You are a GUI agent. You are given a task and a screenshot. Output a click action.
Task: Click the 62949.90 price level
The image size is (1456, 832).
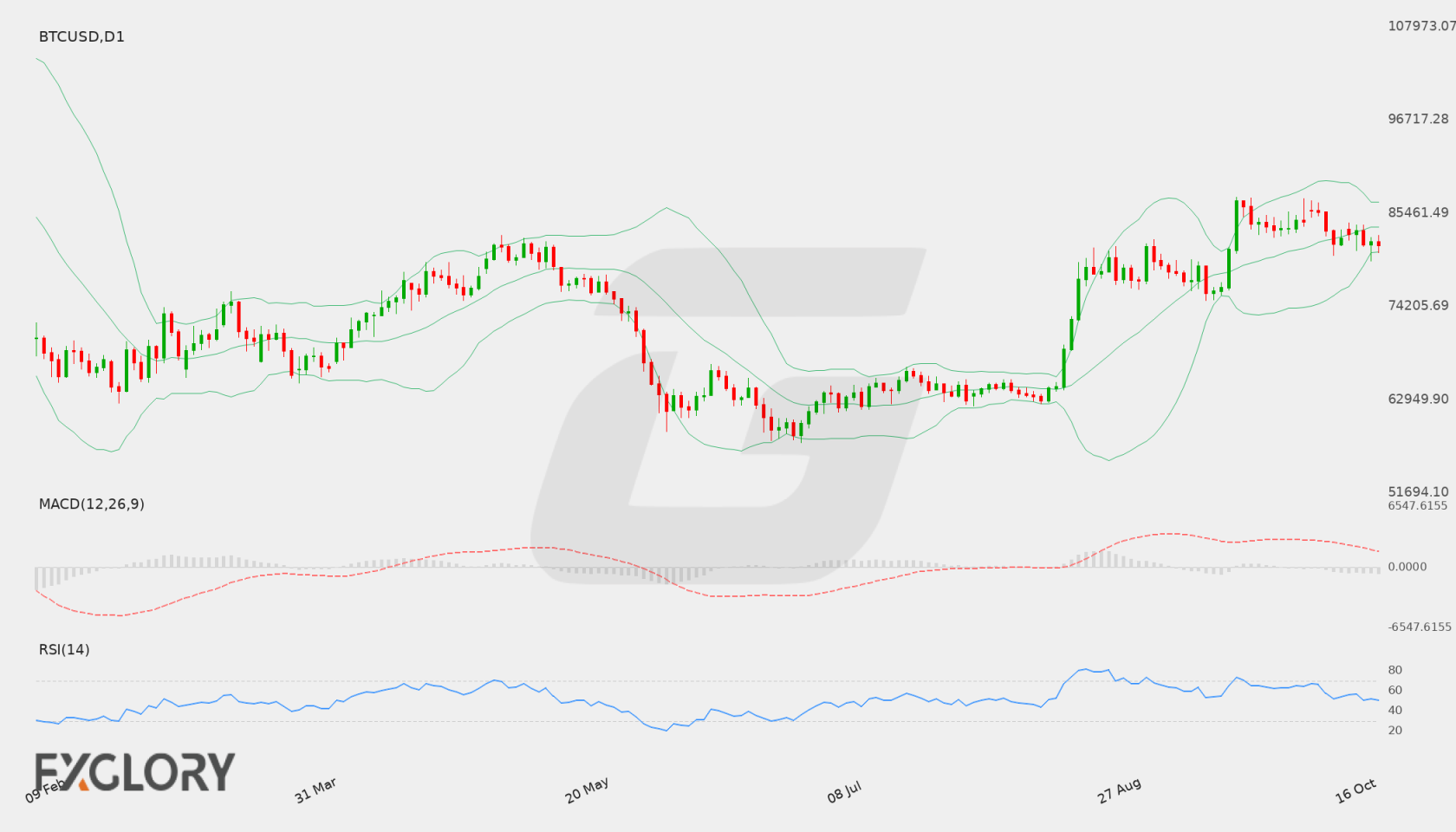pos(1418,399)
